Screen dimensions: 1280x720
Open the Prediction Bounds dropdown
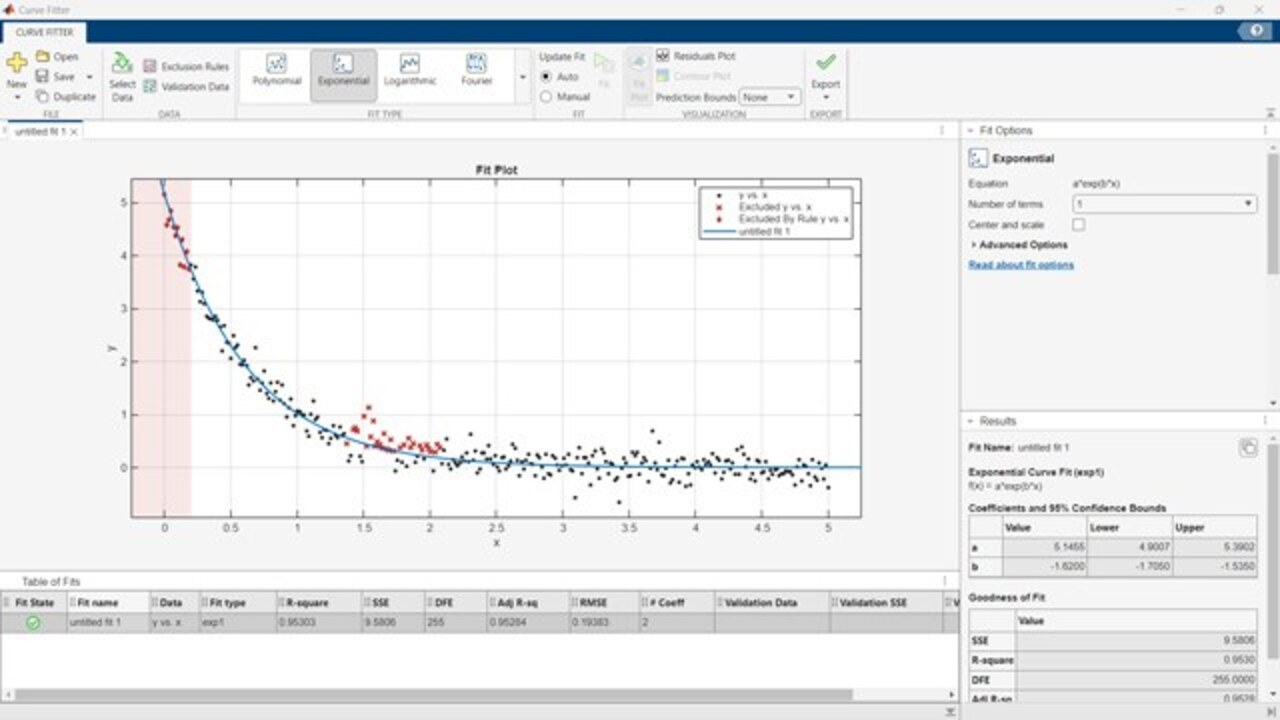coord(770,97)
